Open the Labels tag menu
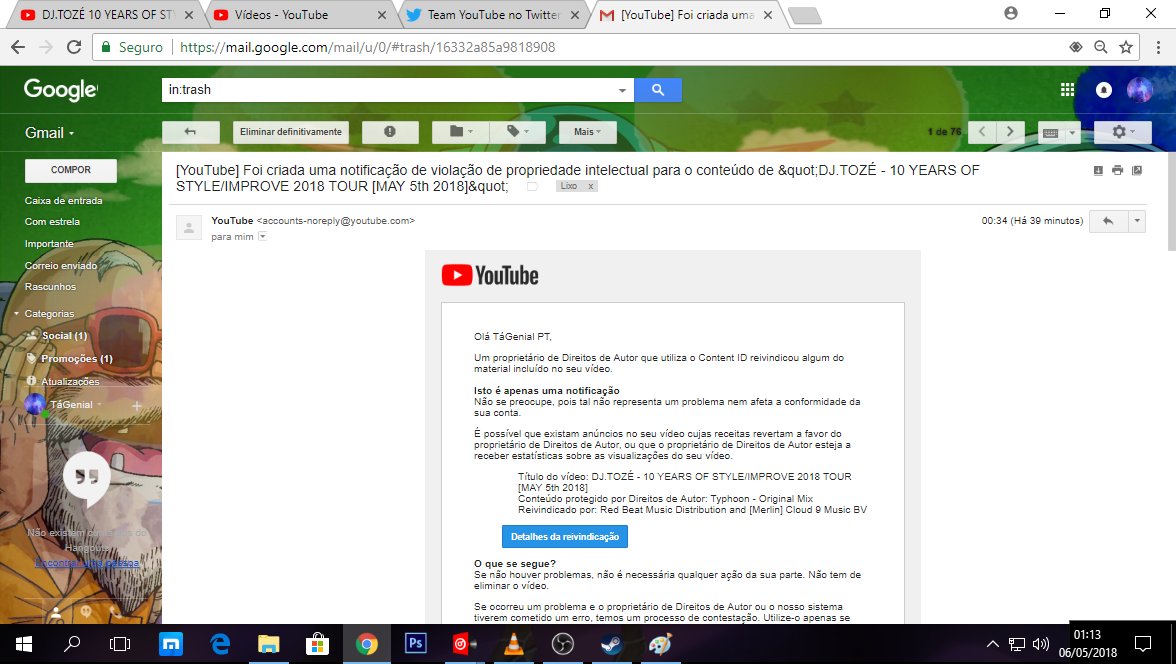 click(x=518, y=132)
